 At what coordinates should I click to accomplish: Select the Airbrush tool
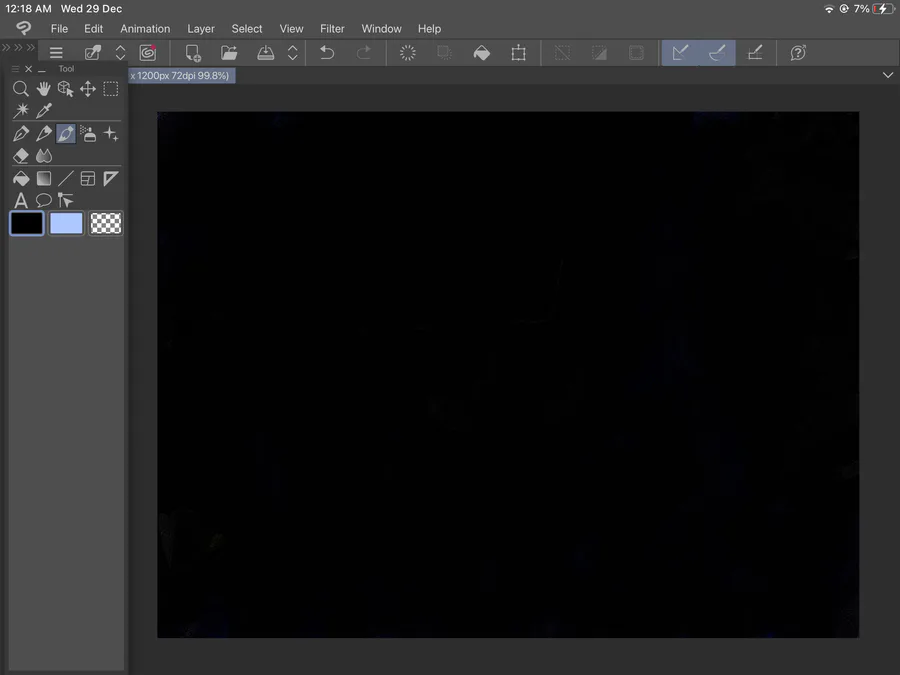[88, 134]
